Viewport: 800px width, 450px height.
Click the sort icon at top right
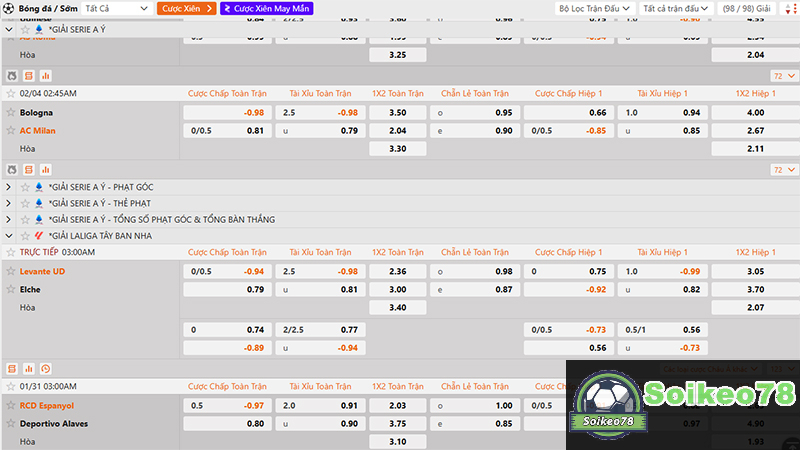(x=789, y=8)
